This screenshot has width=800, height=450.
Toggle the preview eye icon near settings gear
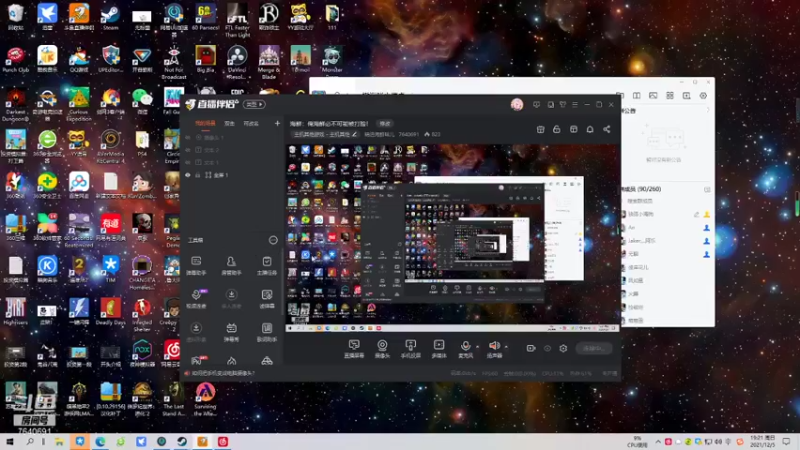(547, 348)
